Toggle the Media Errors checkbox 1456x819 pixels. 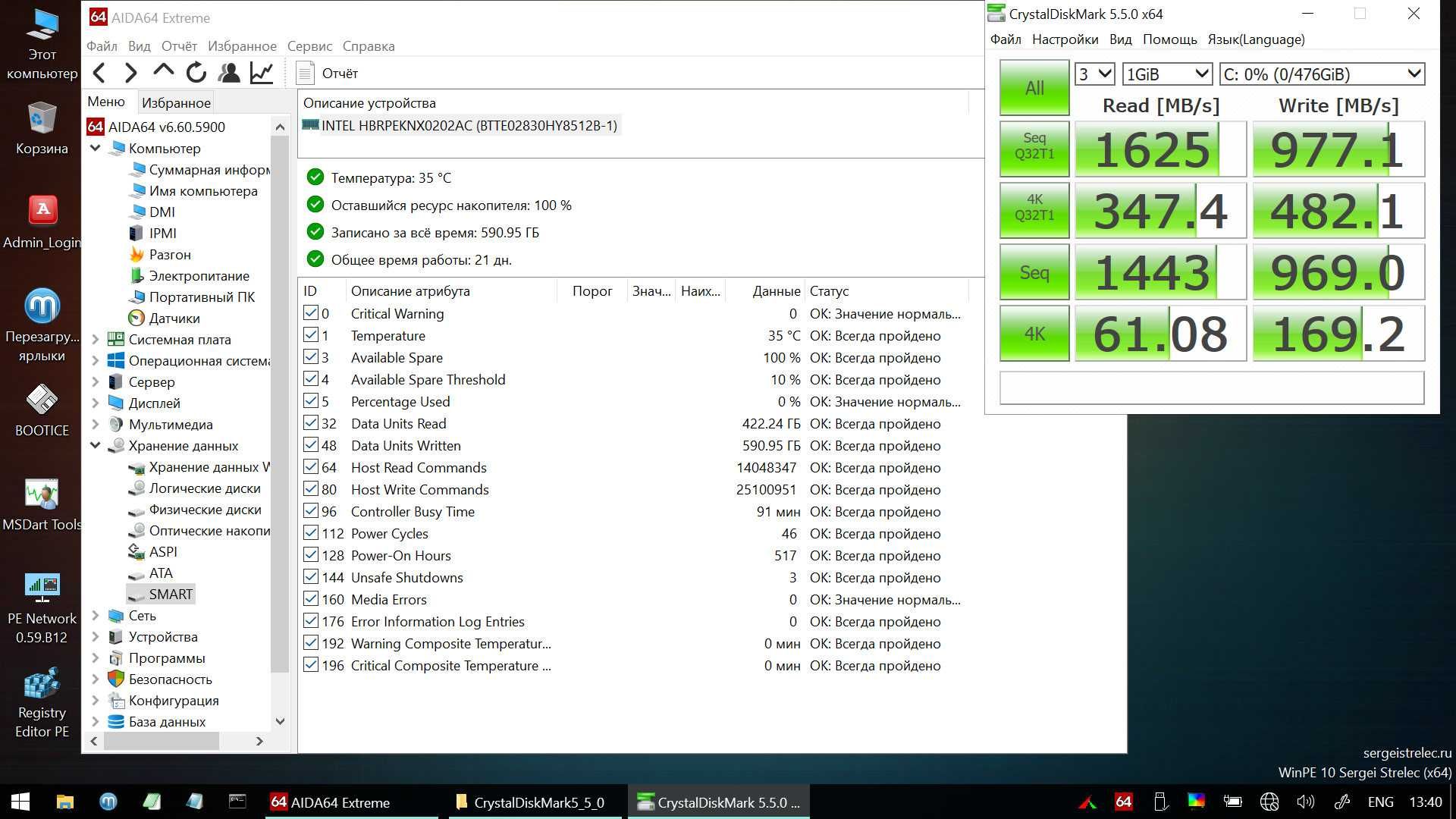click(311, 598)
